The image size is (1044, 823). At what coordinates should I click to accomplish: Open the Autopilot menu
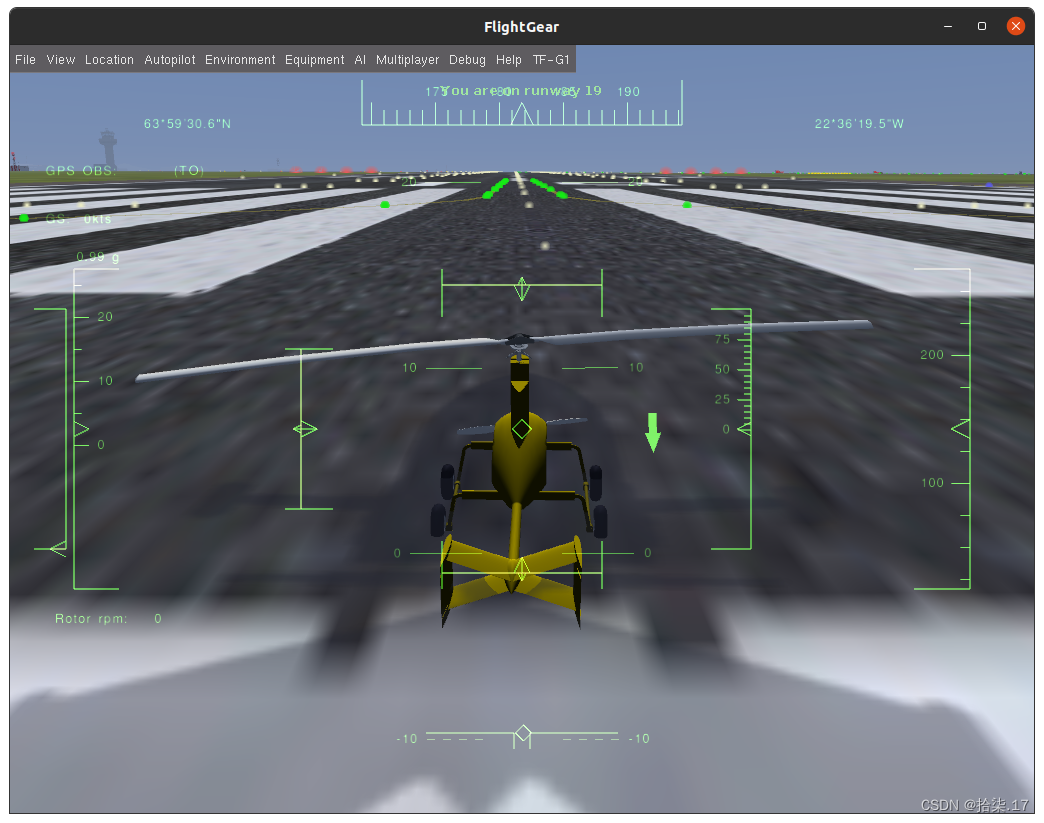coord(169,59)
